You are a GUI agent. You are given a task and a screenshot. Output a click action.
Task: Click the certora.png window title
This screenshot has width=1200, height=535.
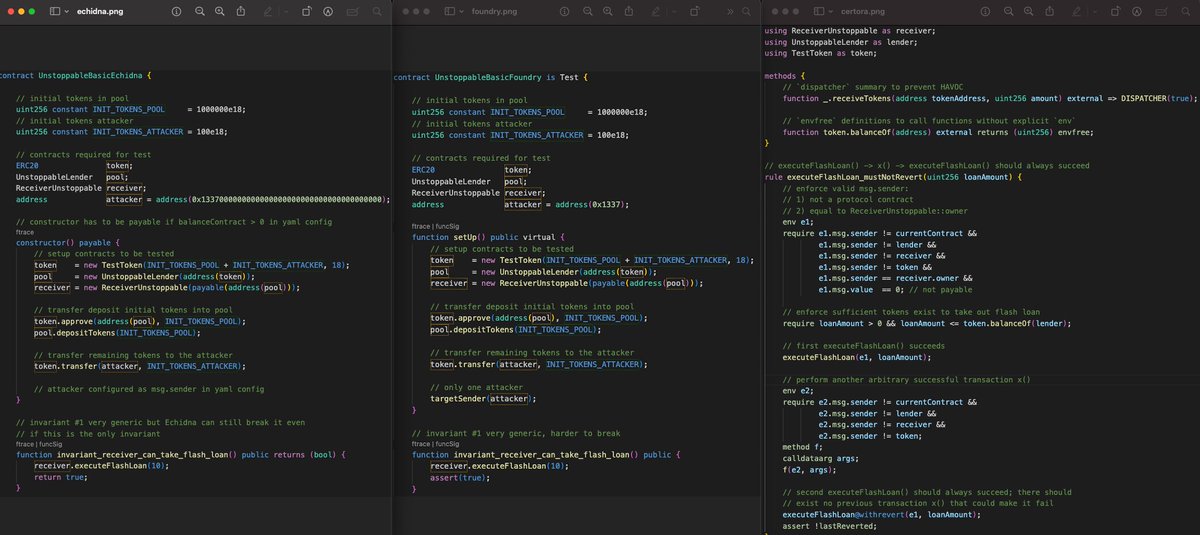(863, 12)
